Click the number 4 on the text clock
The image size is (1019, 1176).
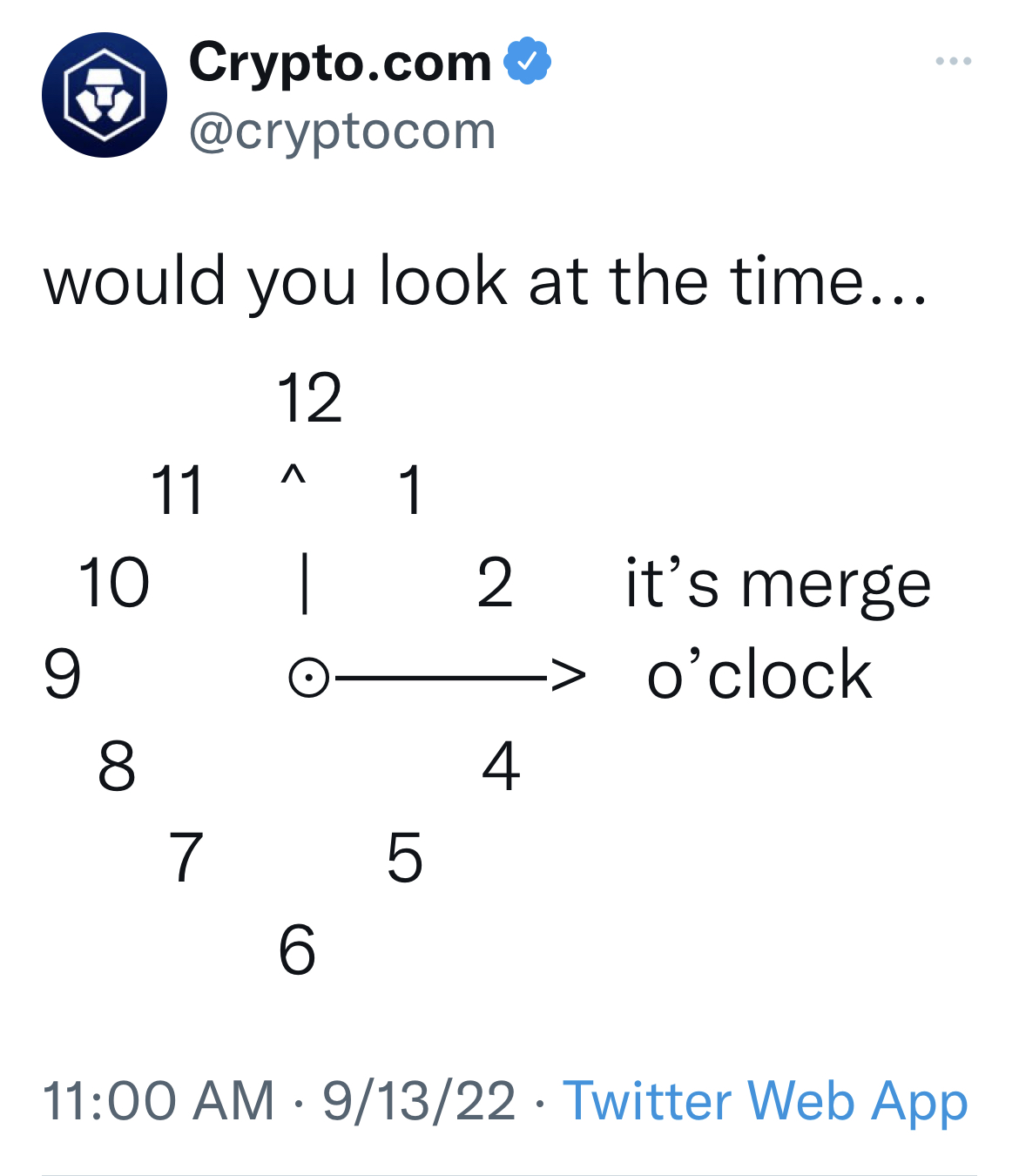[x=501, y=767]
